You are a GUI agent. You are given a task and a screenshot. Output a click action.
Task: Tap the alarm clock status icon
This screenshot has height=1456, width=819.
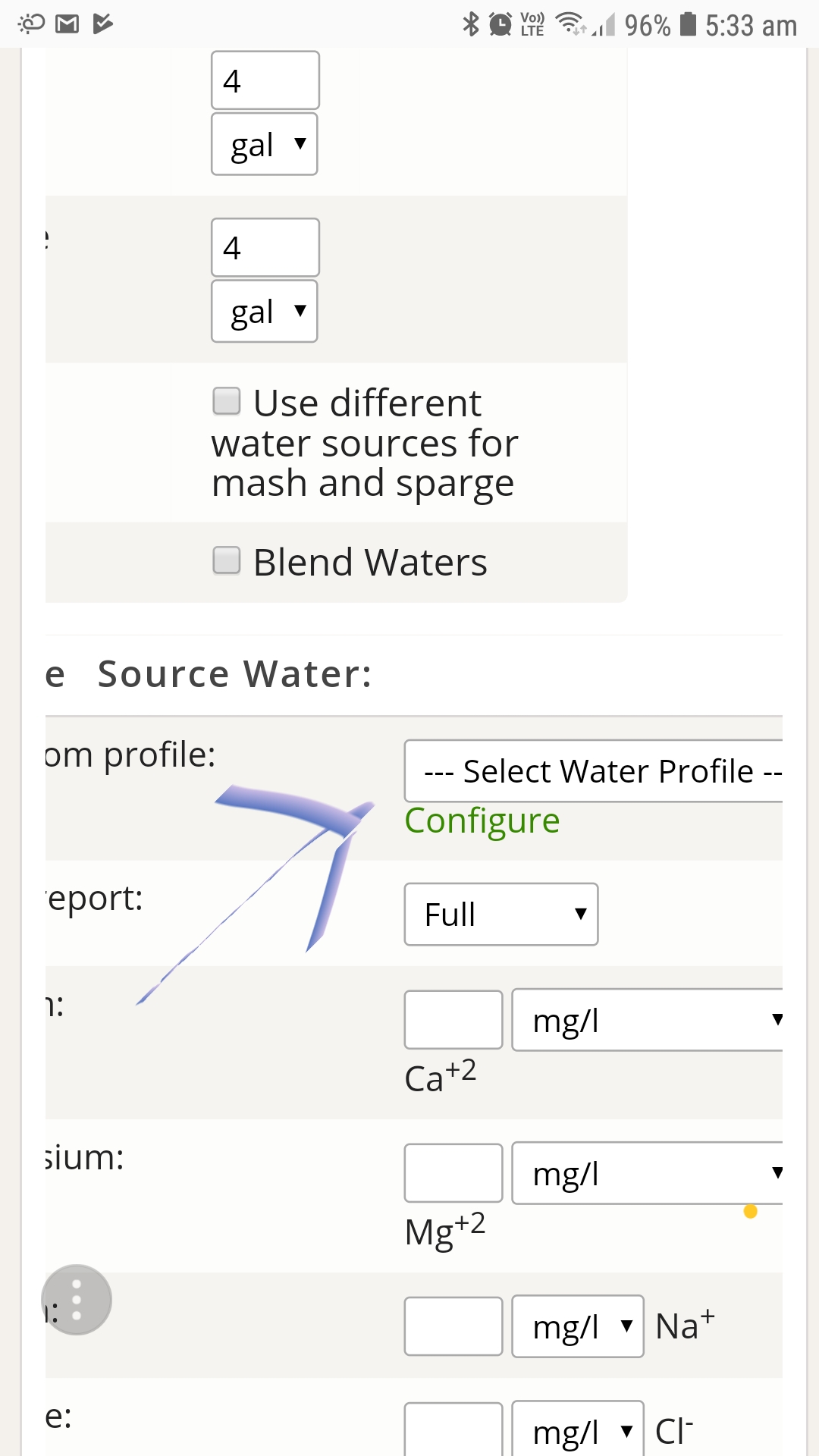[x=500, y=24]
